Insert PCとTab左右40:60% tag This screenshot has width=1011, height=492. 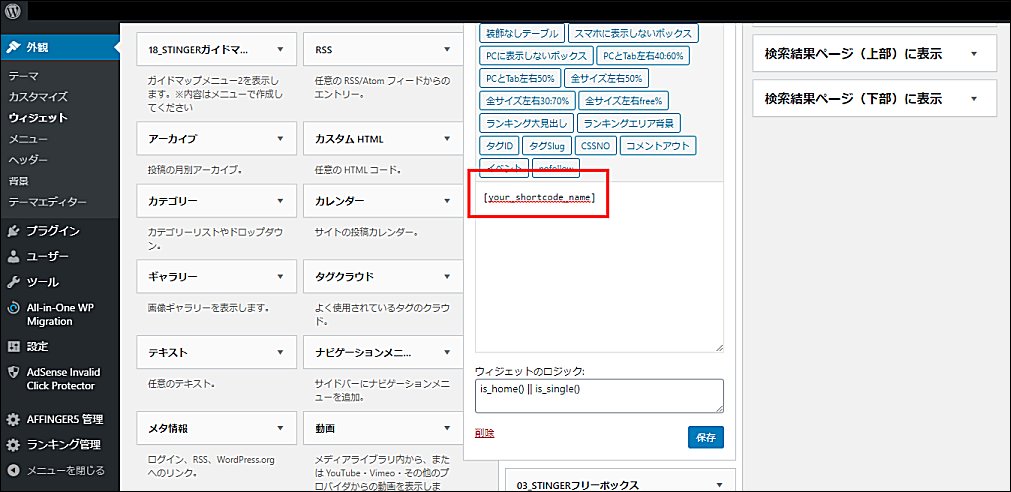pyautogui.click(x=643, y=55)
